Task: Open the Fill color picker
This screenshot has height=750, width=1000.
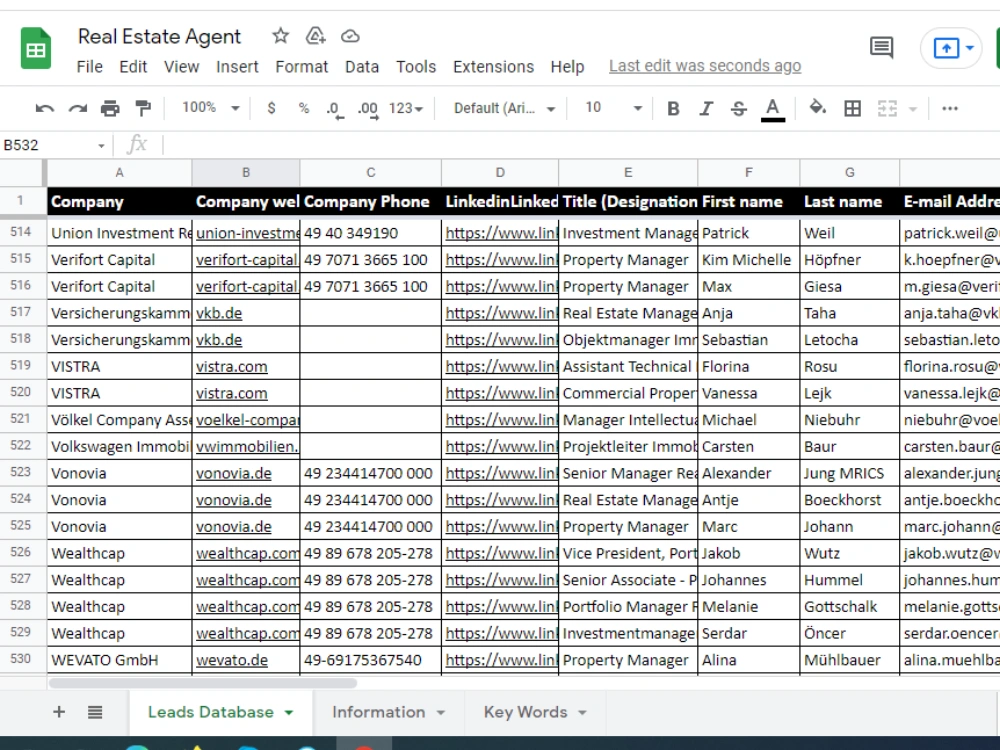Action: pos(817,107)
